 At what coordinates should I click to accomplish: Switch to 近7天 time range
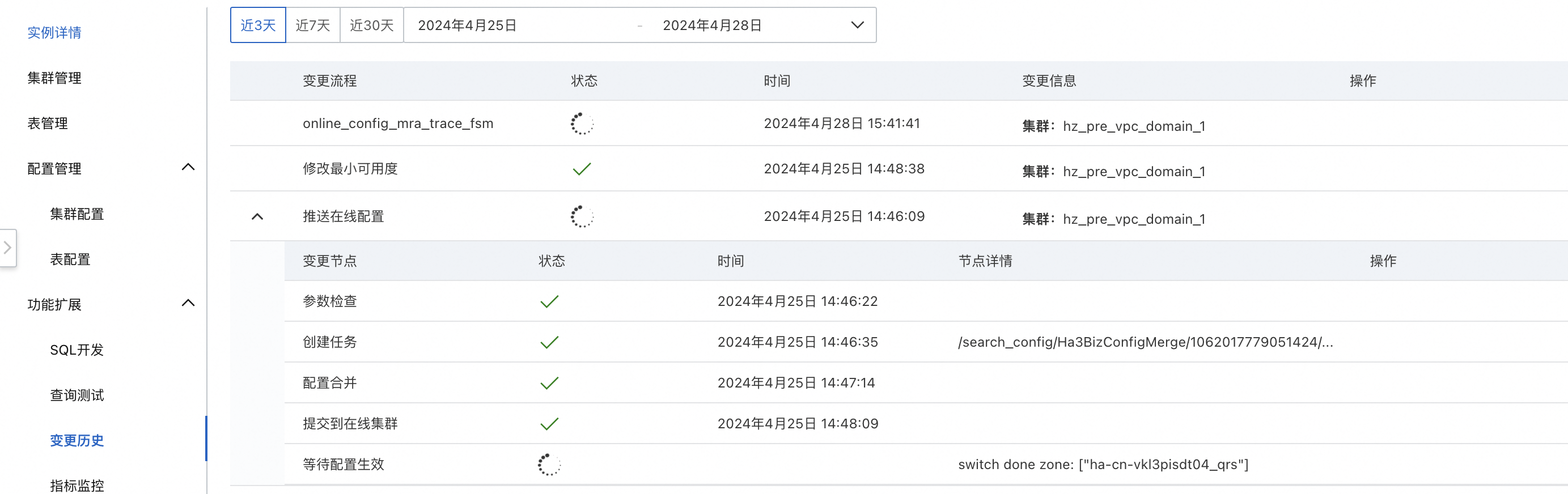[313, 25]
